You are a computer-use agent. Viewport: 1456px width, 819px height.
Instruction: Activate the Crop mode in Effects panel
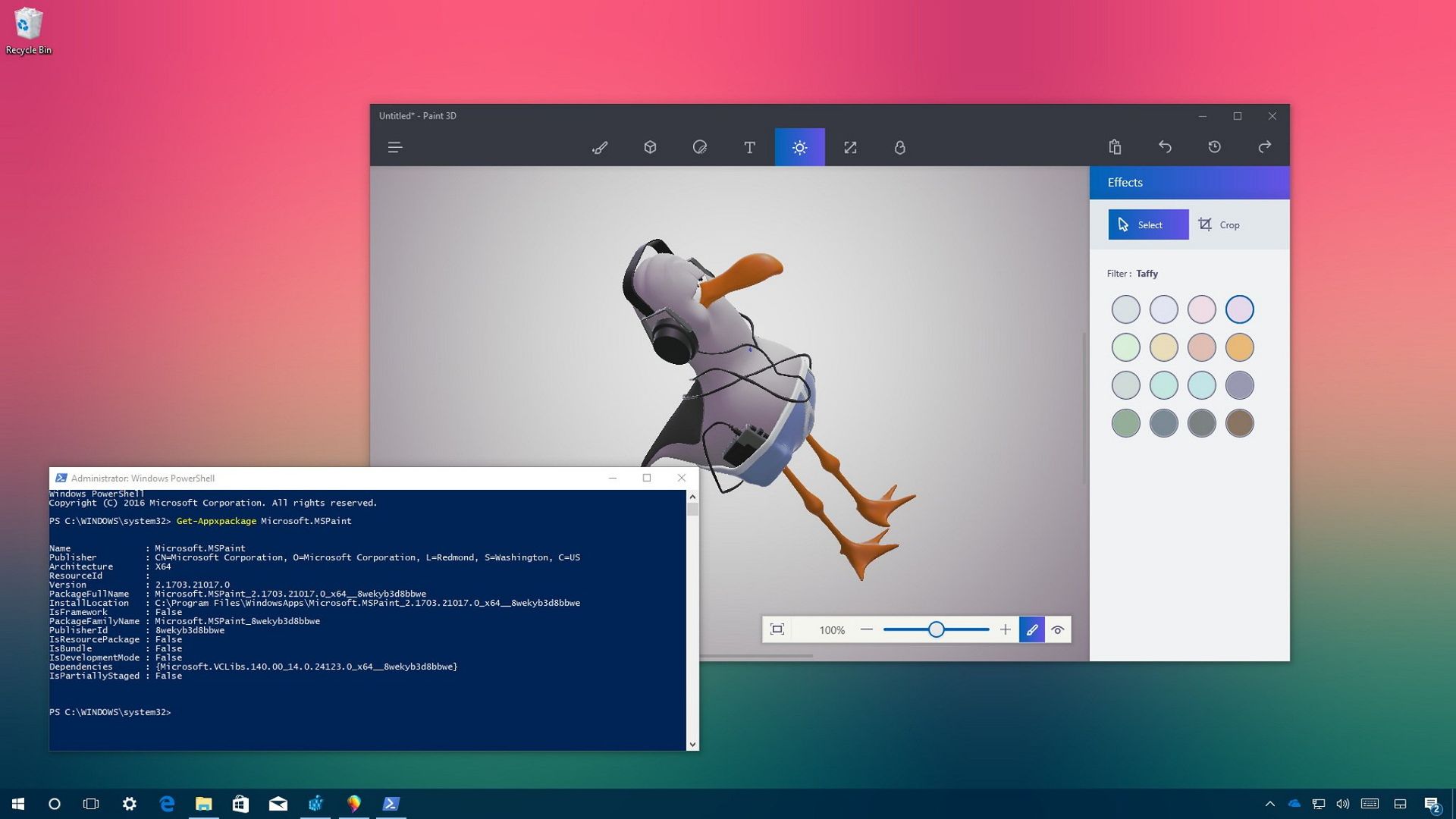1219,224
